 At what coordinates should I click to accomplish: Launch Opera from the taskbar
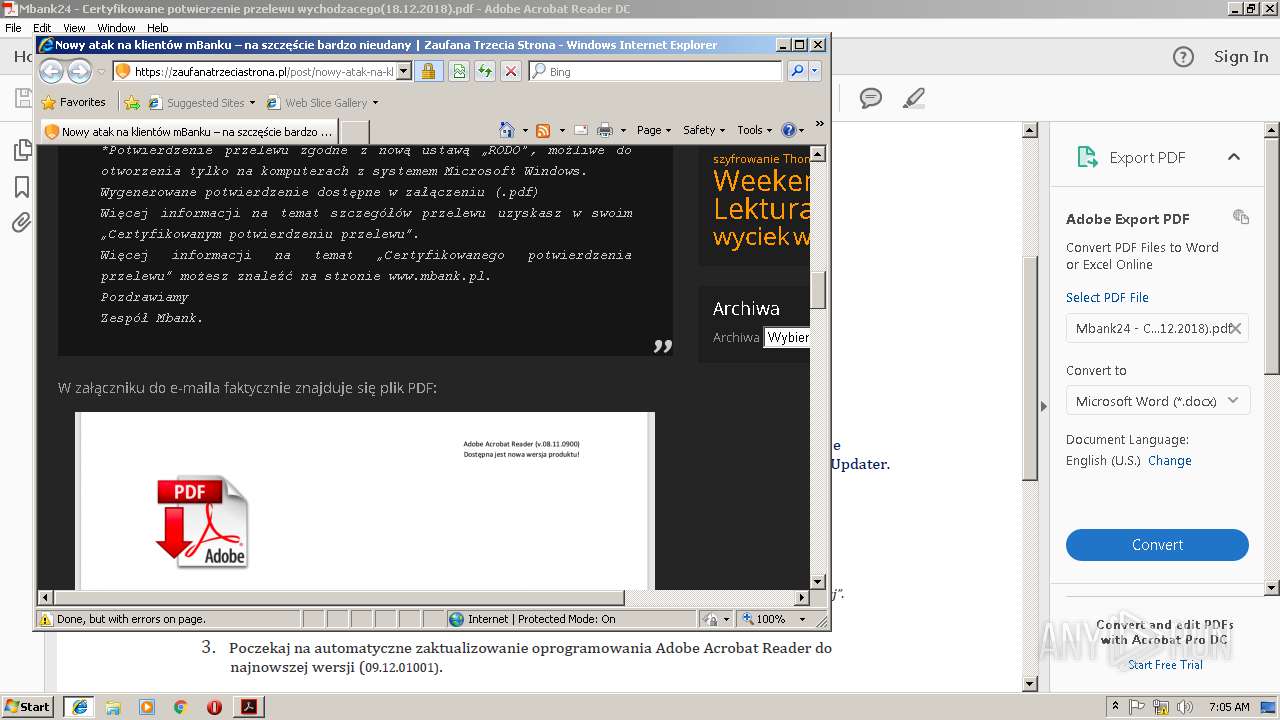[214, 707]
